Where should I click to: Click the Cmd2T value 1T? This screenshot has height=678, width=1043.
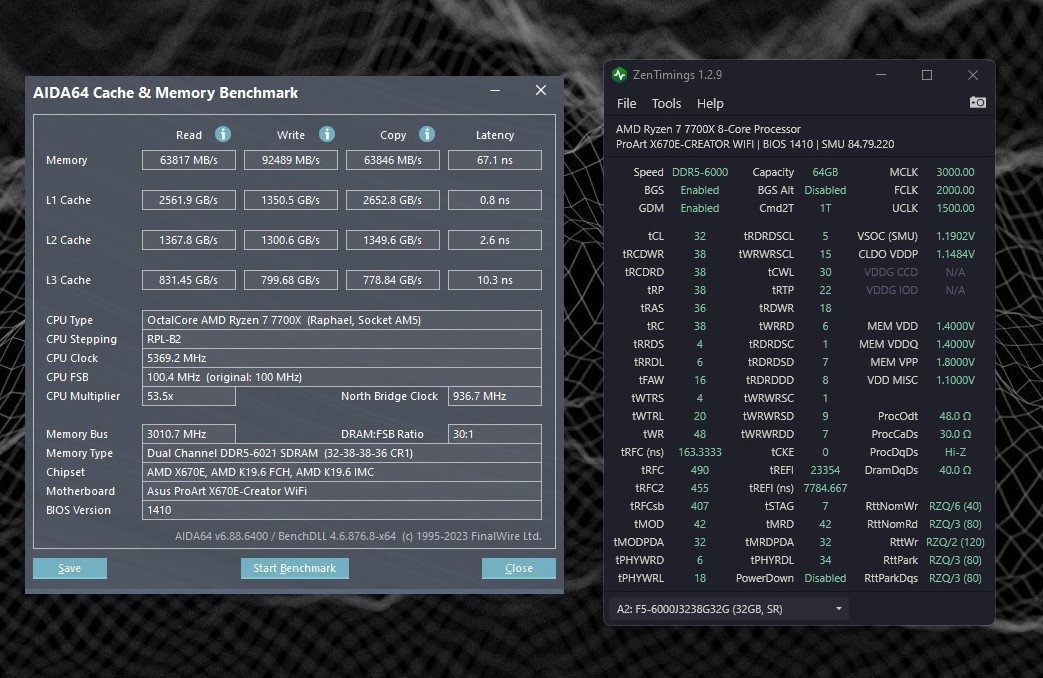click(x=825, y=208)
